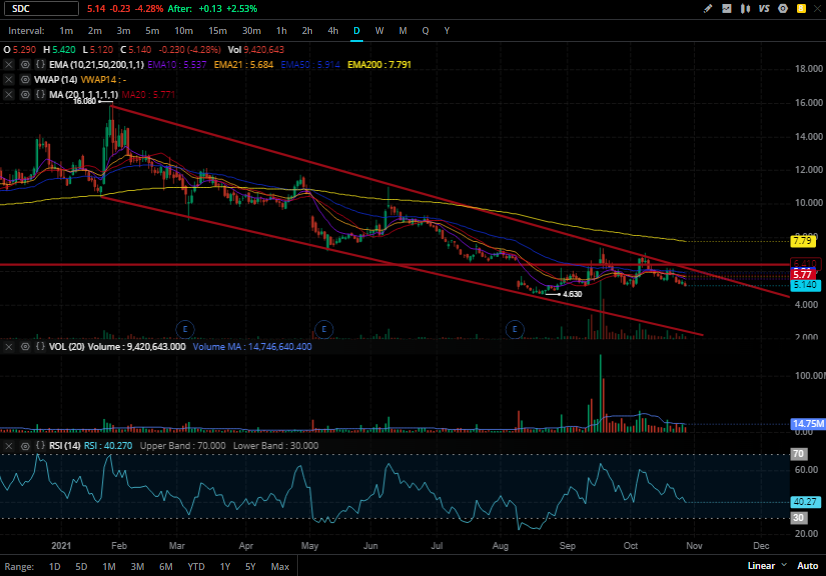Switch interval to 2m
The width and height of the screenshot is (826, 576).
95,31
